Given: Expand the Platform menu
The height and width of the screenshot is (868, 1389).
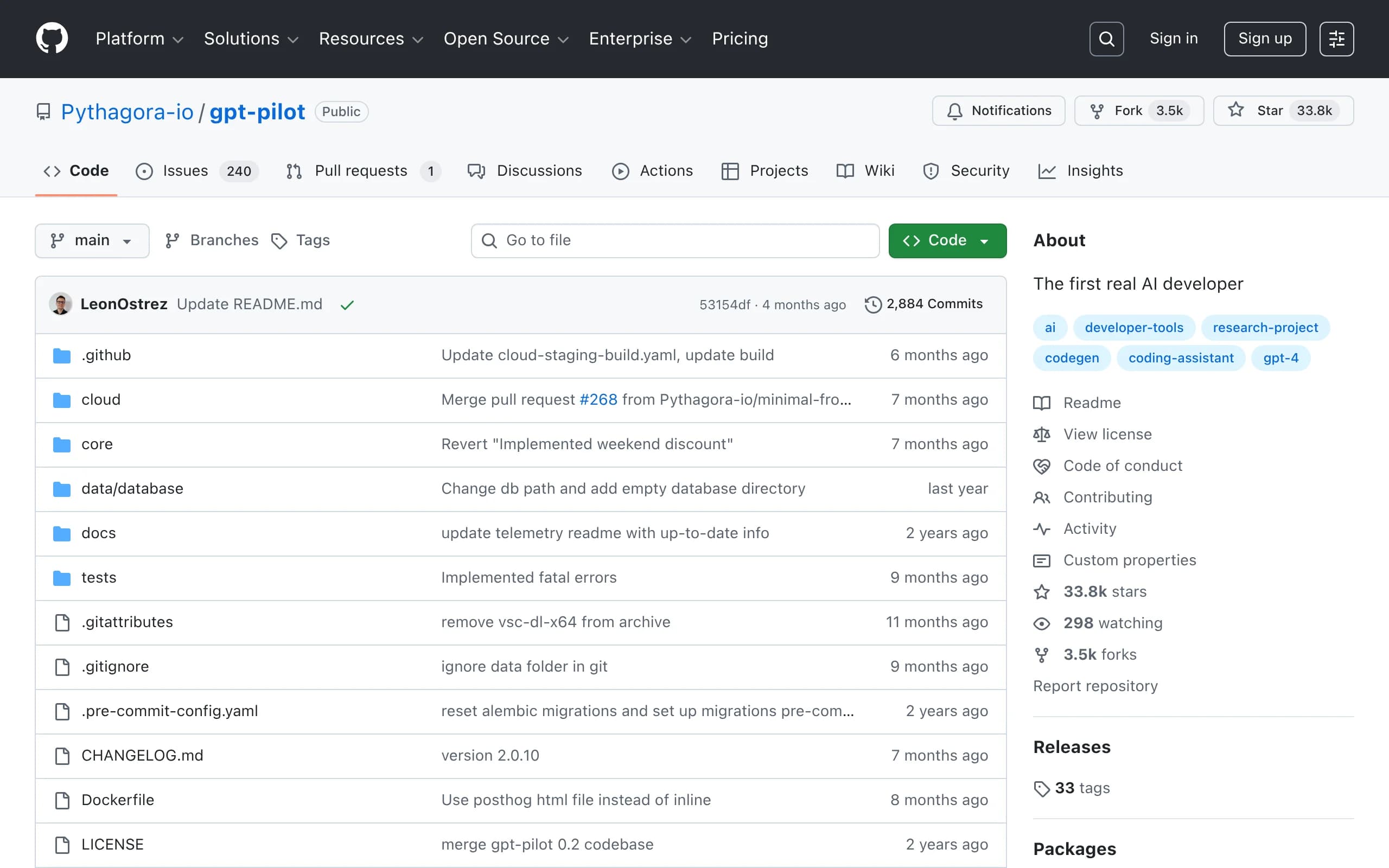Looking at the screenshot, I should tap(139, 39).
